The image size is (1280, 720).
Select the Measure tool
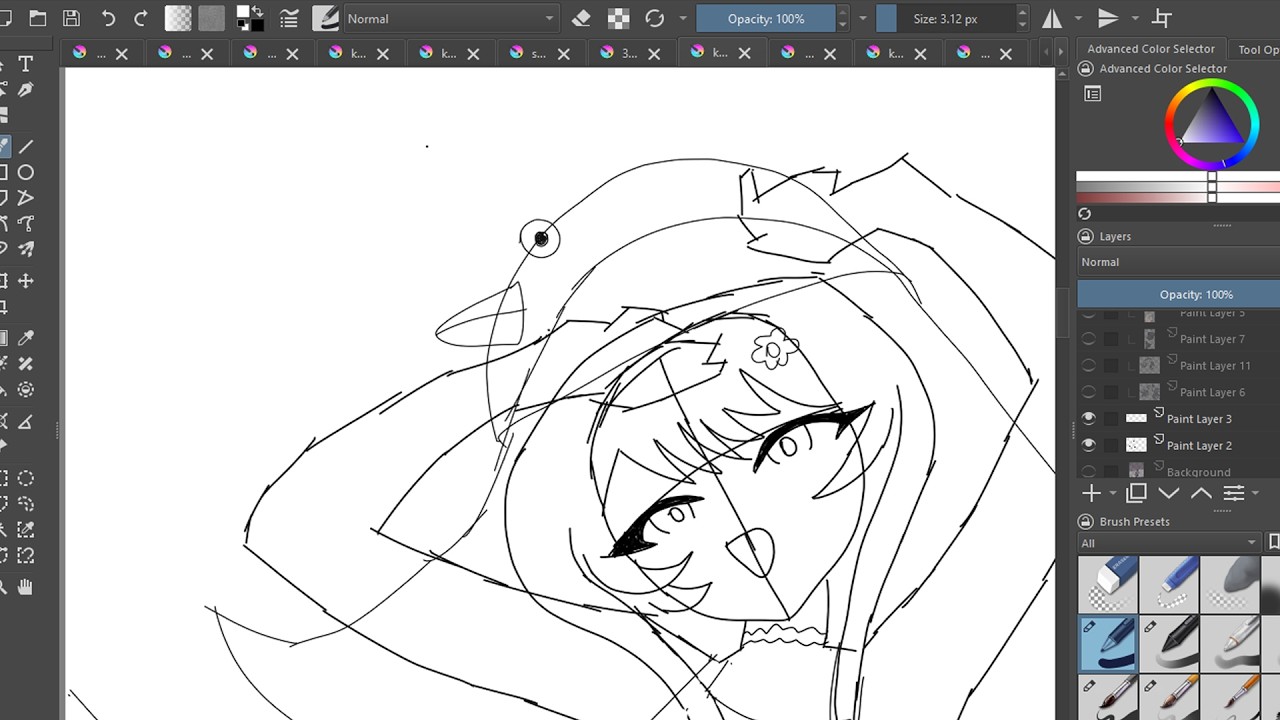tap(26, 422)
